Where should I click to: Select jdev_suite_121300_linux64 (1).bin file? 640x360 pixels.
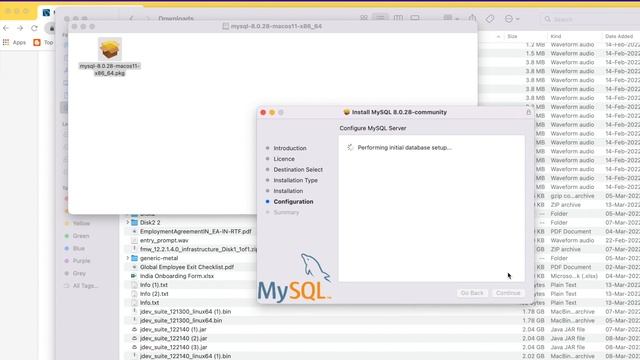point(185,311)
